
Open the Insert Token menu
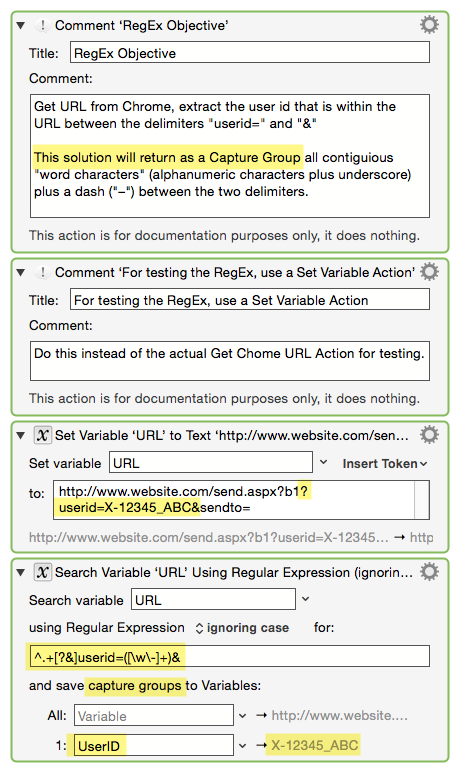pos(385,463)
